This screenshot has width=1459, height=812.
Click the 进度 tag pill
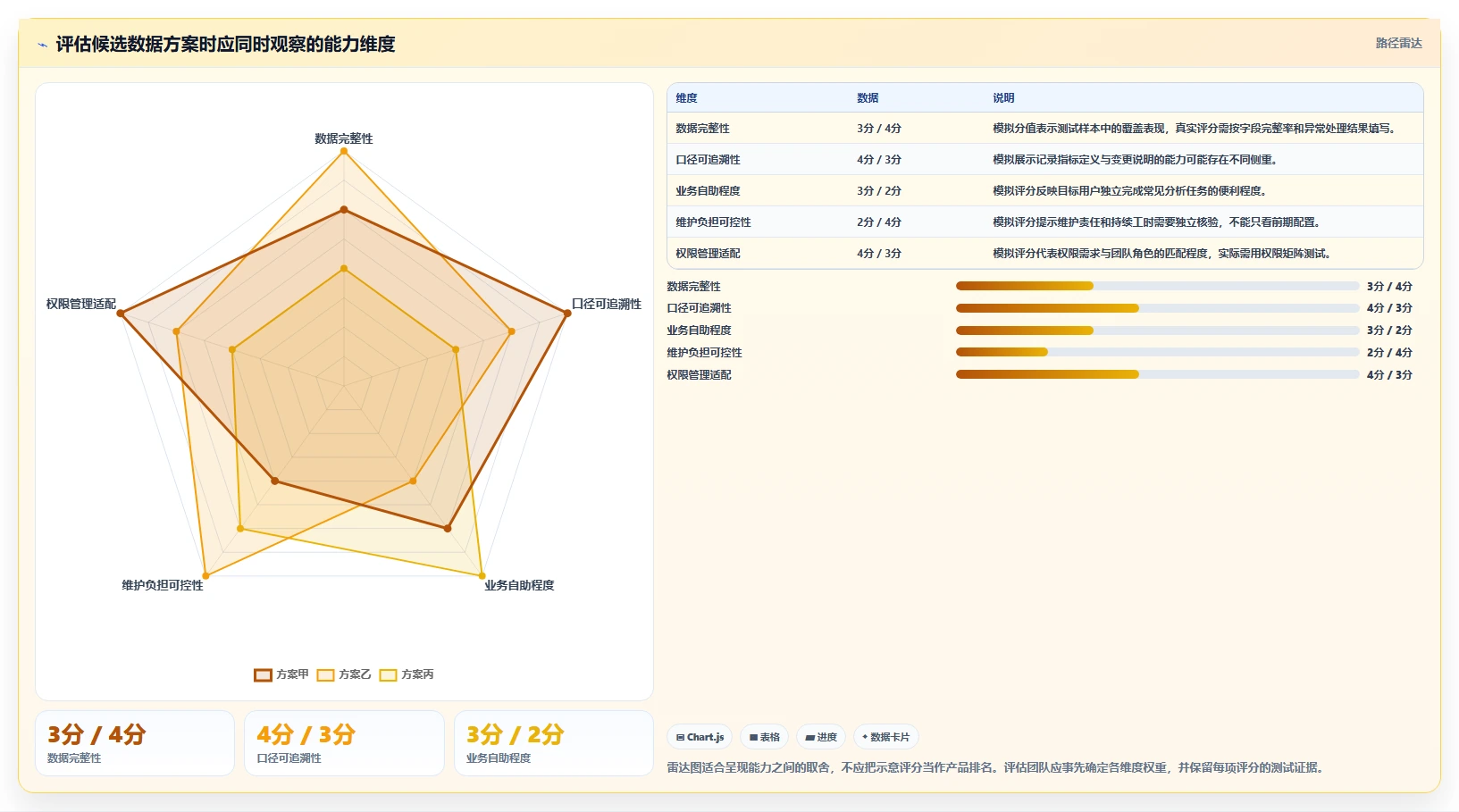(821, 737)
